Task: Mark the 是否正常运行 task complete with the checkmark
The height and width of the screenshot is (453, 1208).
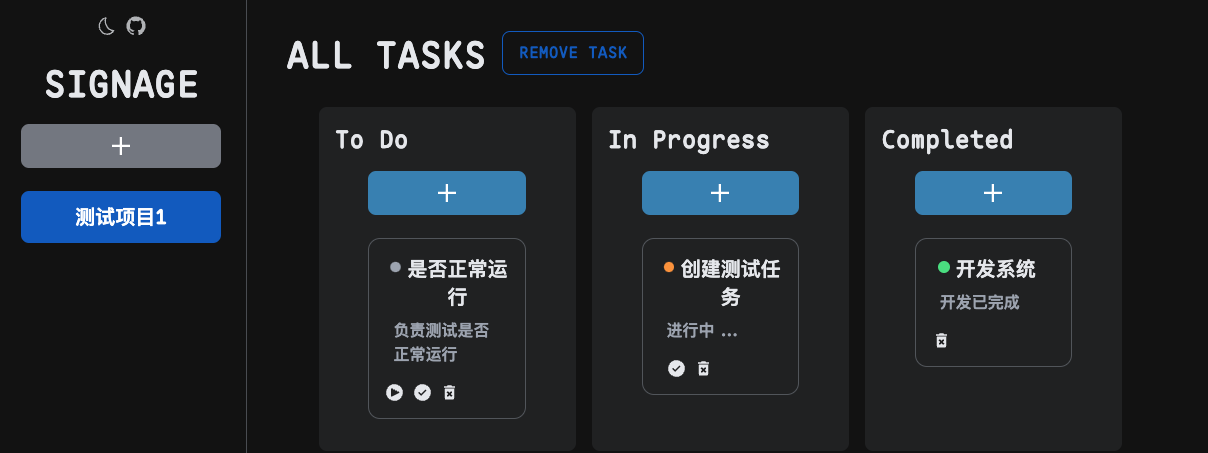Action: [x=422, y=393]
